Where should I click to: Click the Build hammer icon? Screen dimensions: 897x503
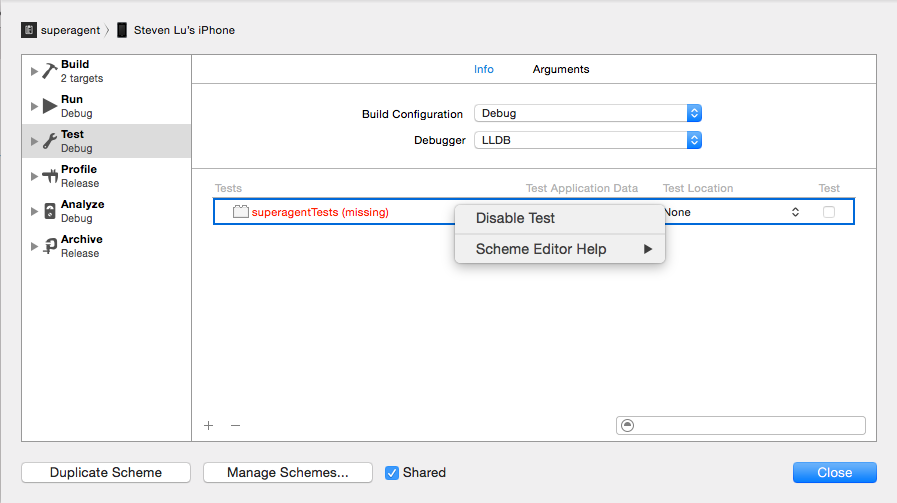50,71
